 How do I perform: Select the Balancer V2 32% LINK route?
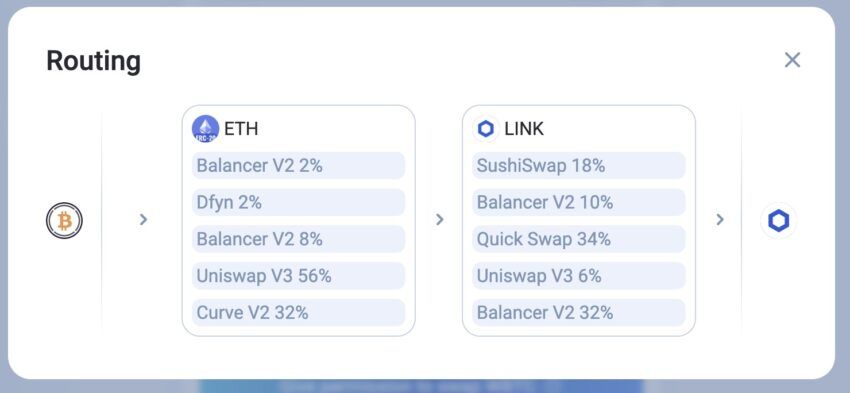[x=579, y=313]
